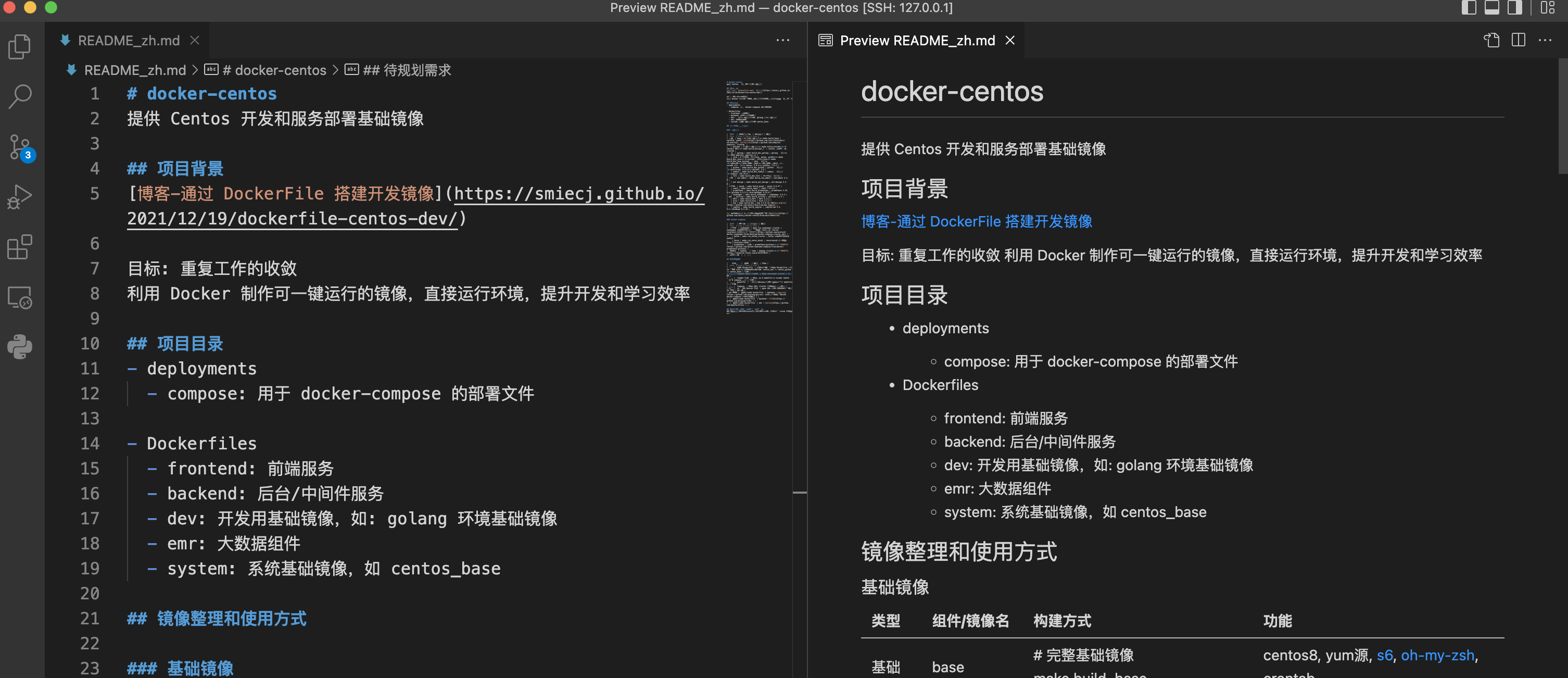The height and width of the screenshot is (678, 1568).
Task: Open the Explorer view in activity bar
Action: (20, 47)
